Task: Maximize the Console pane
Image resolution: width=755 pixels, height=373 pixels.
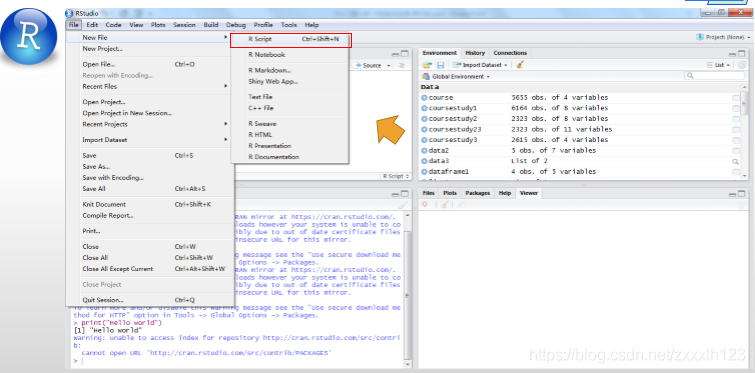Action: point(405,194)
